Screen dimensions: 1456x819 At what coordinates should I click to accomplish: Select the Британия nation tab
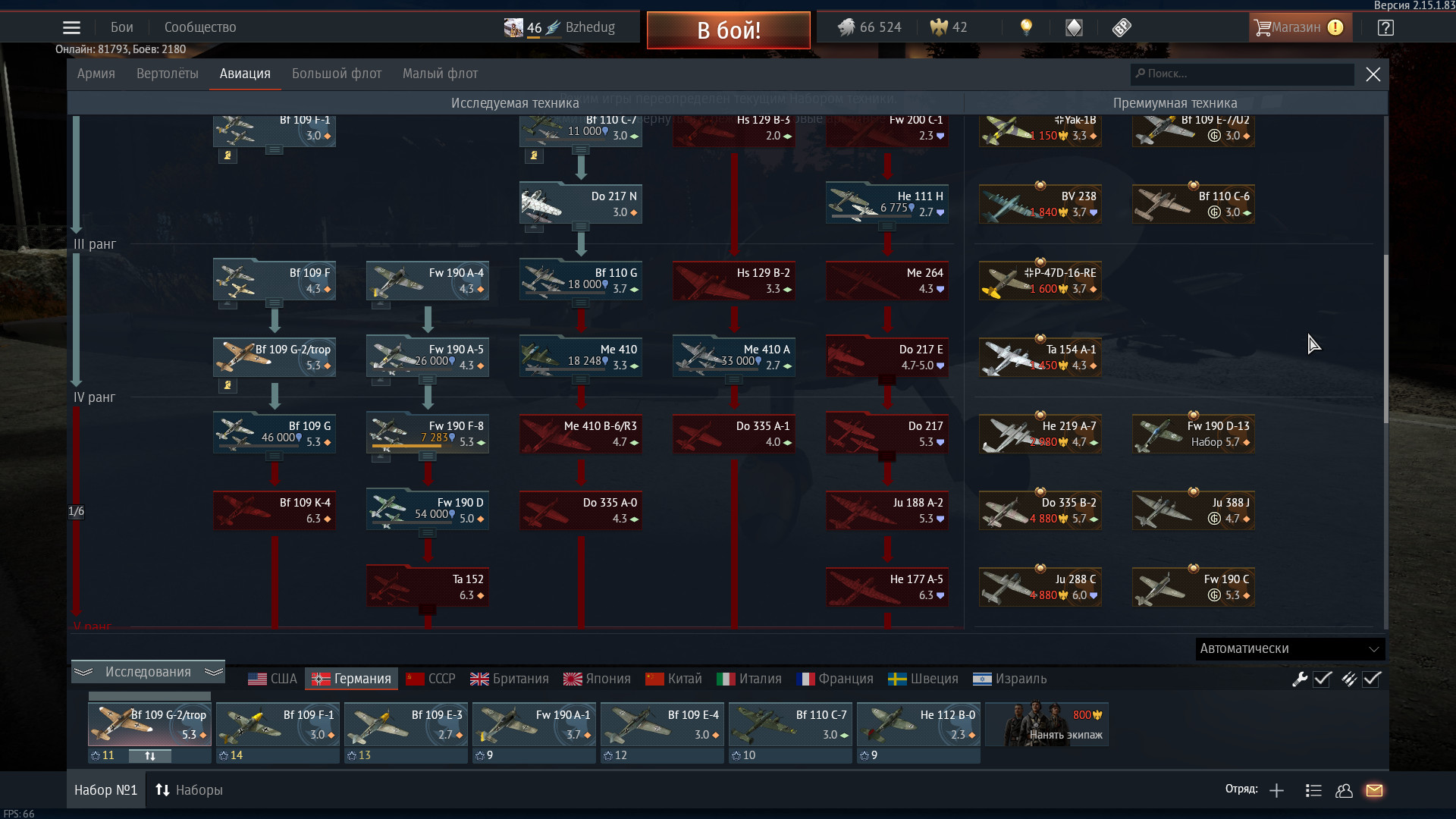[509, 679]
